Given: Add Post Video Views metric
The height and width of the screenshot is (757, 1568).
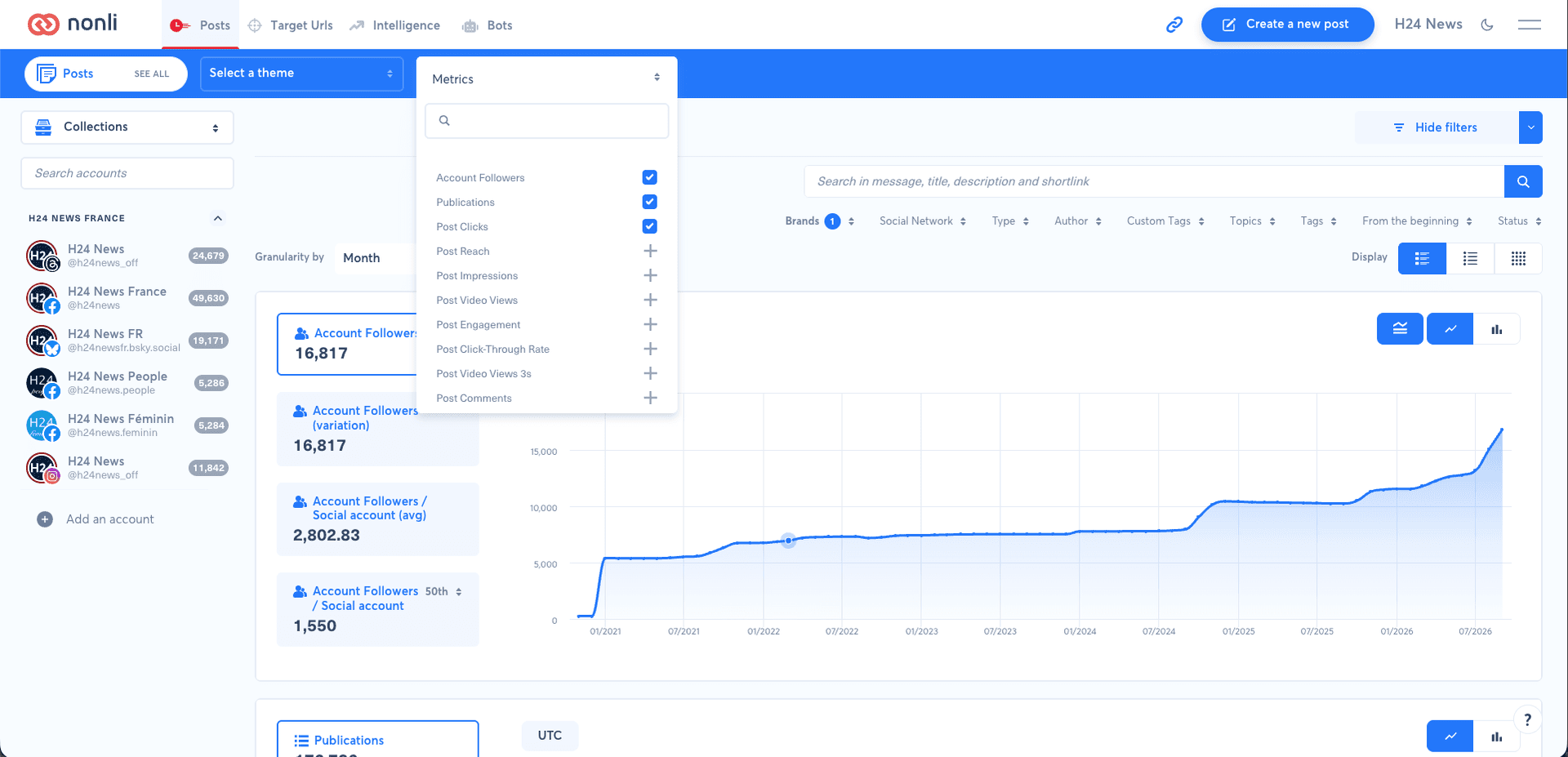Looking at the screenshot, I should pos(650,300).
